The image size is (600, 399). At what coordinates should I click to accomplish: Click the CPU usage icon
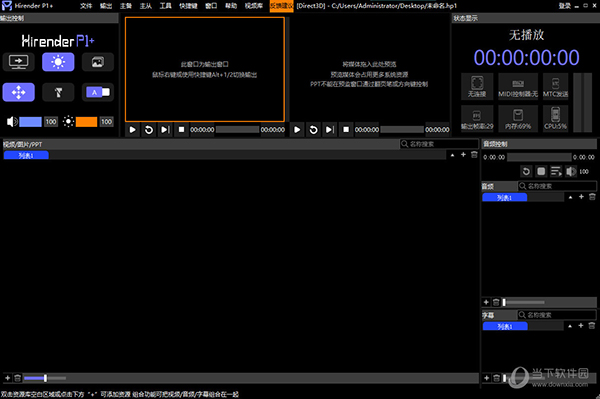tap(555, 119)
